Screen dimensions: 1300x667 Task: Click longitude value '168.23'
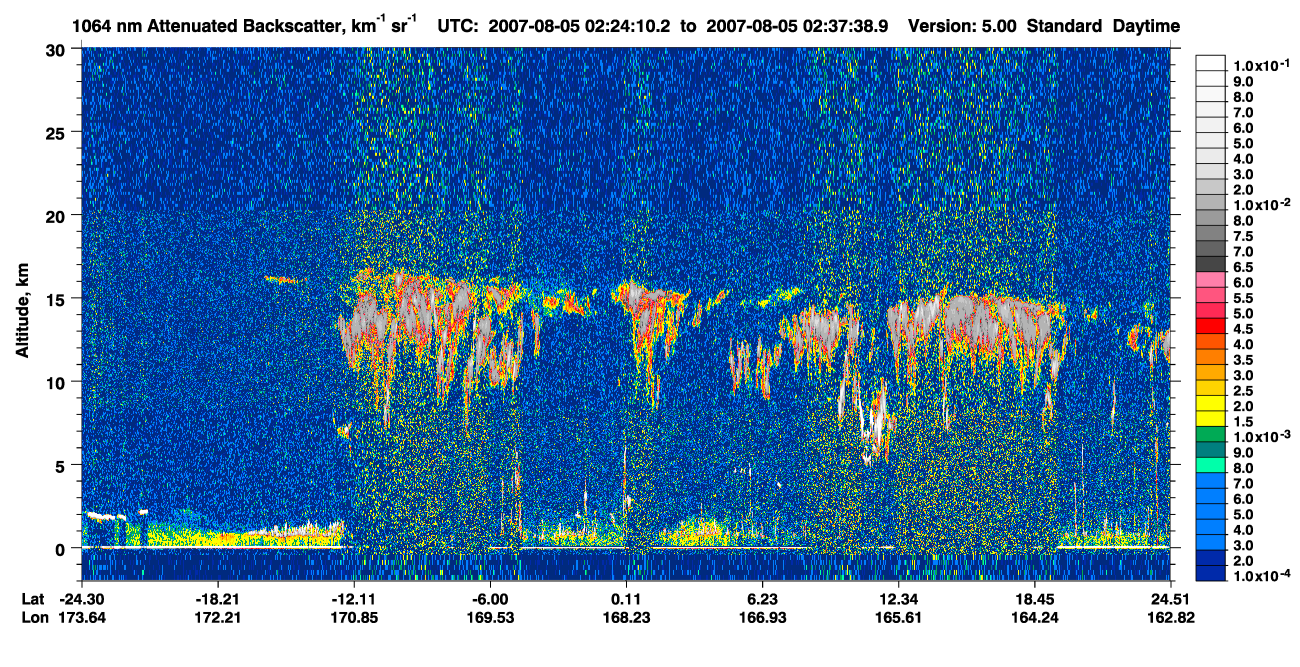pyautogui.click(x=627, y=617)
